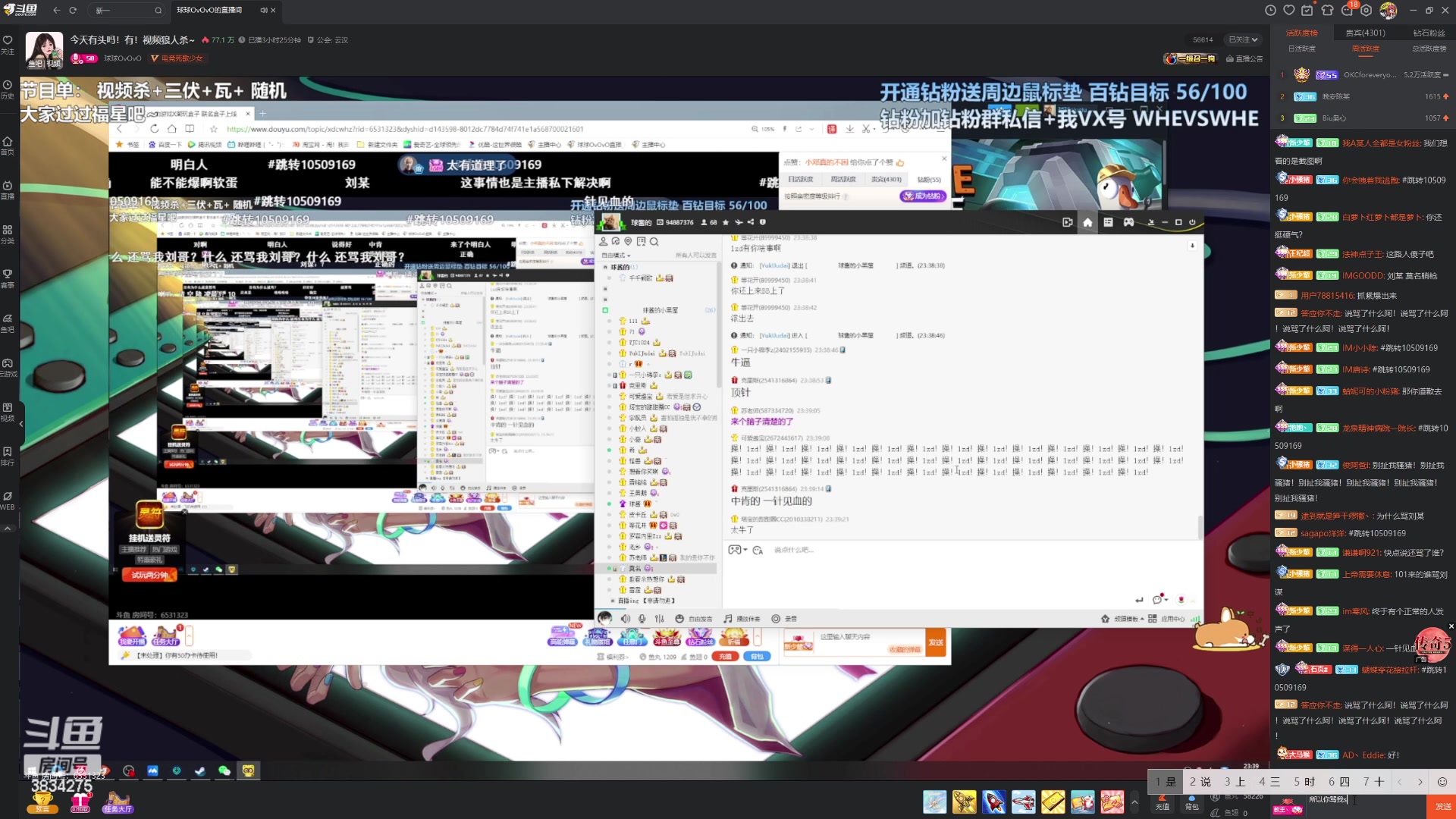Open messages icon with 18 badge

tap(1348, 9)
